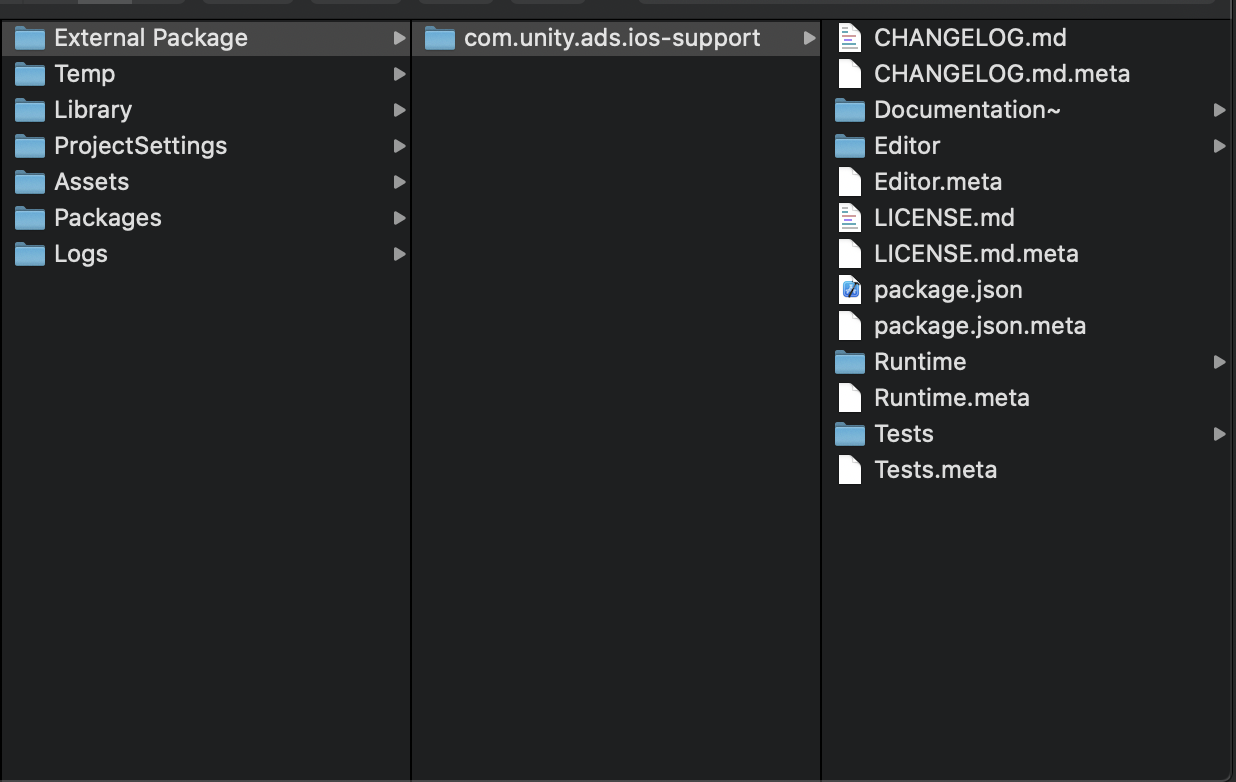Click the Library folder icon
Viewport: 1236px width, 782px height.
pos(30,110)
